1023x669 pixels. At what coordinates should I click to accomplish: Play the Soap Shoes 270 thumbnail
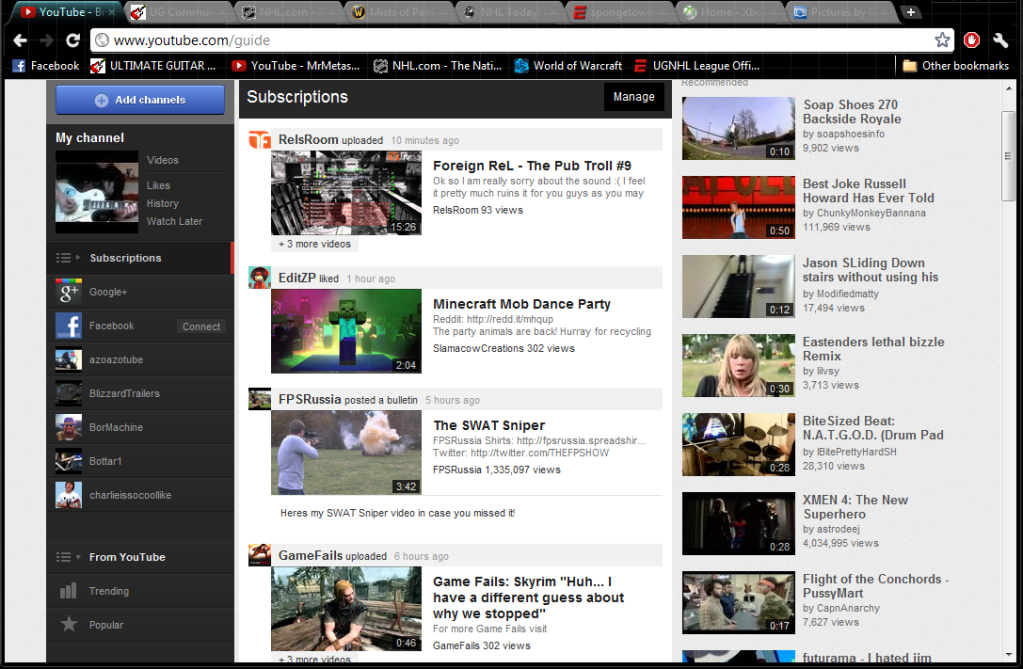pos(738,128)
